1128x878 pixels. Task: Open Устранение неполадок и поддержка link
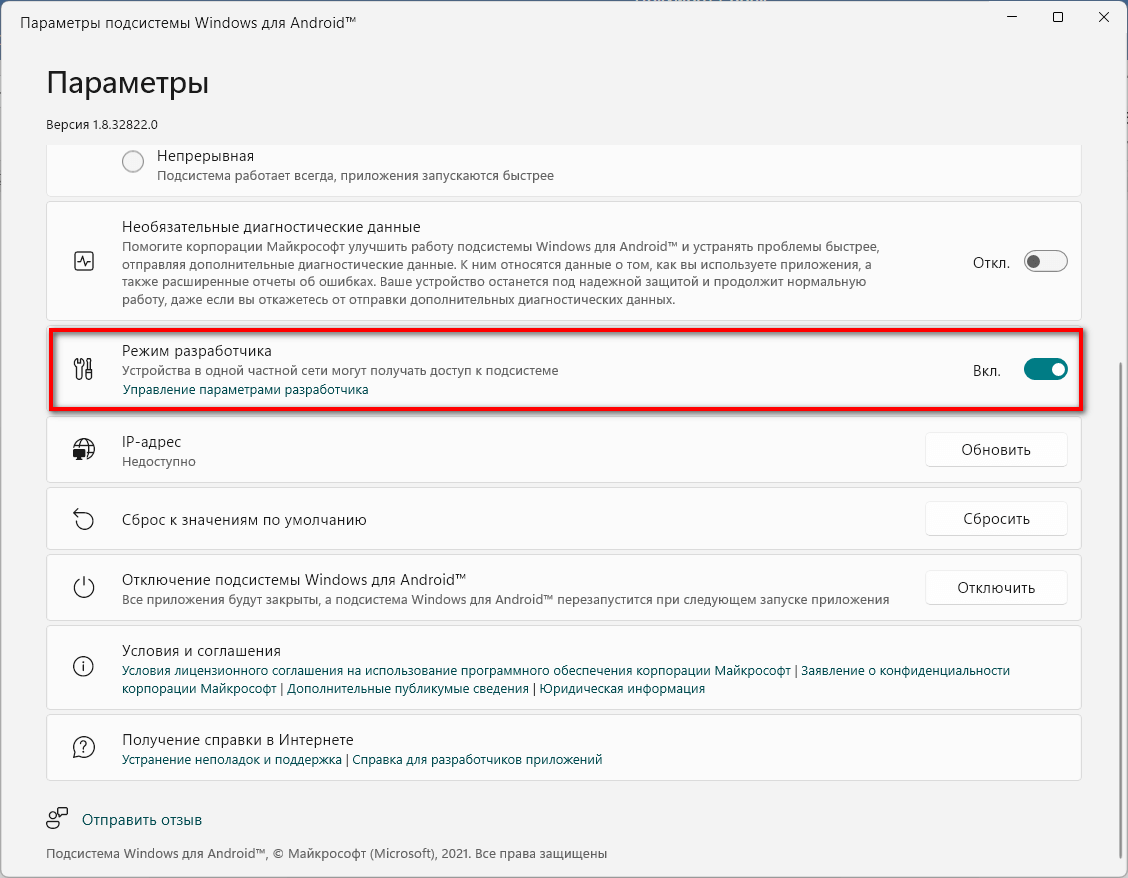pyautogui.click(x=232, y=760)
